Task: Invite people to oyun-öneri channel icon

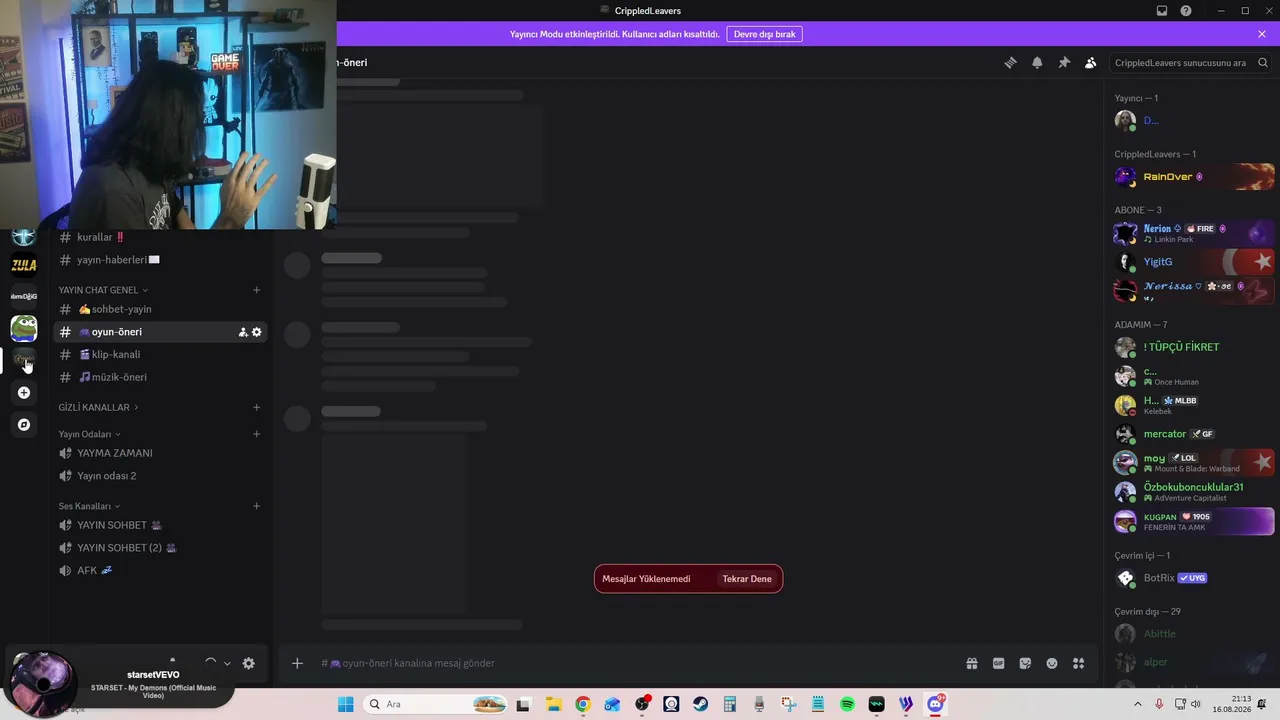Action: 242,332
